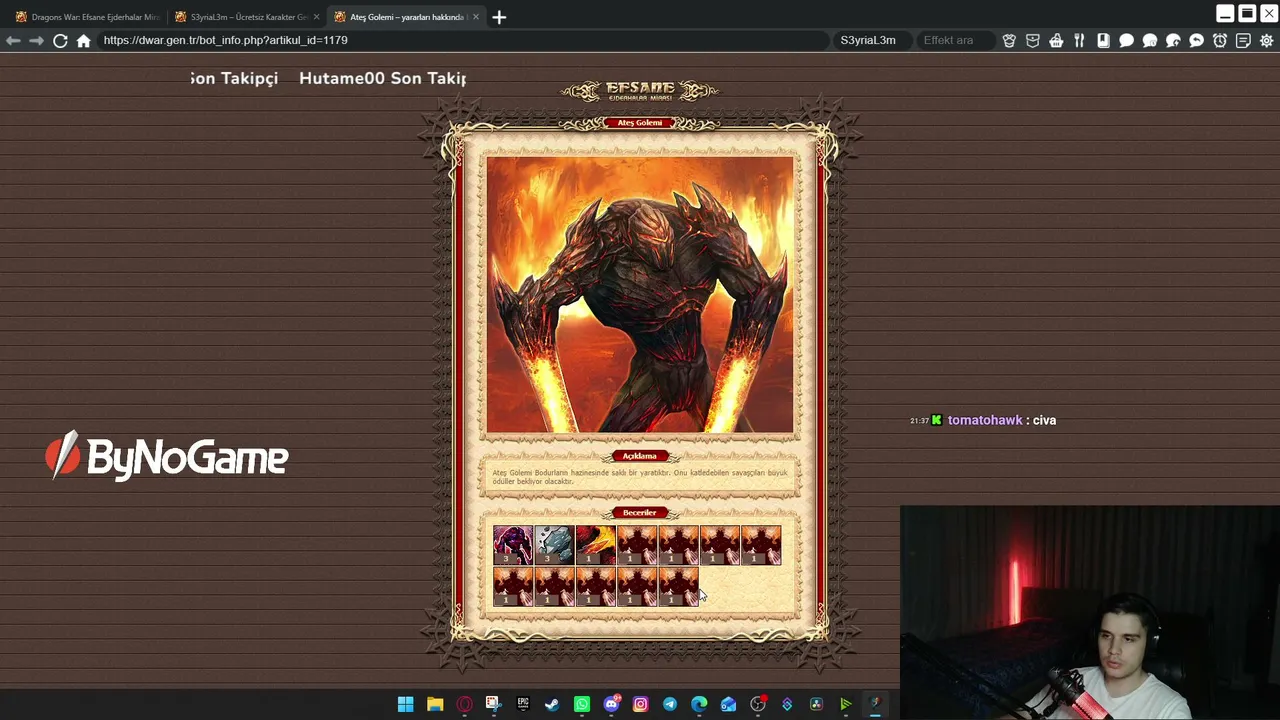Screen dimensions: 1280x720
Task: Open the shopping basket icon in the toolbar
Action: pos(1056,40)
